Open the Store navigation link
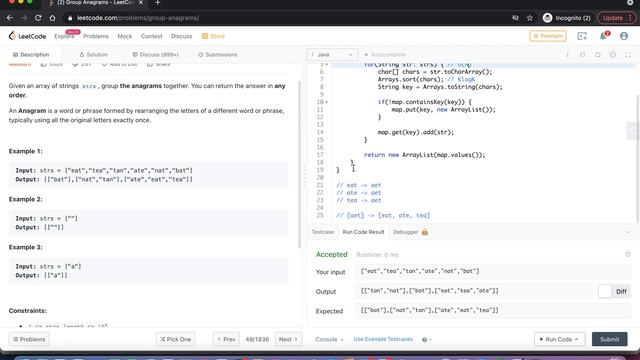 213,36
